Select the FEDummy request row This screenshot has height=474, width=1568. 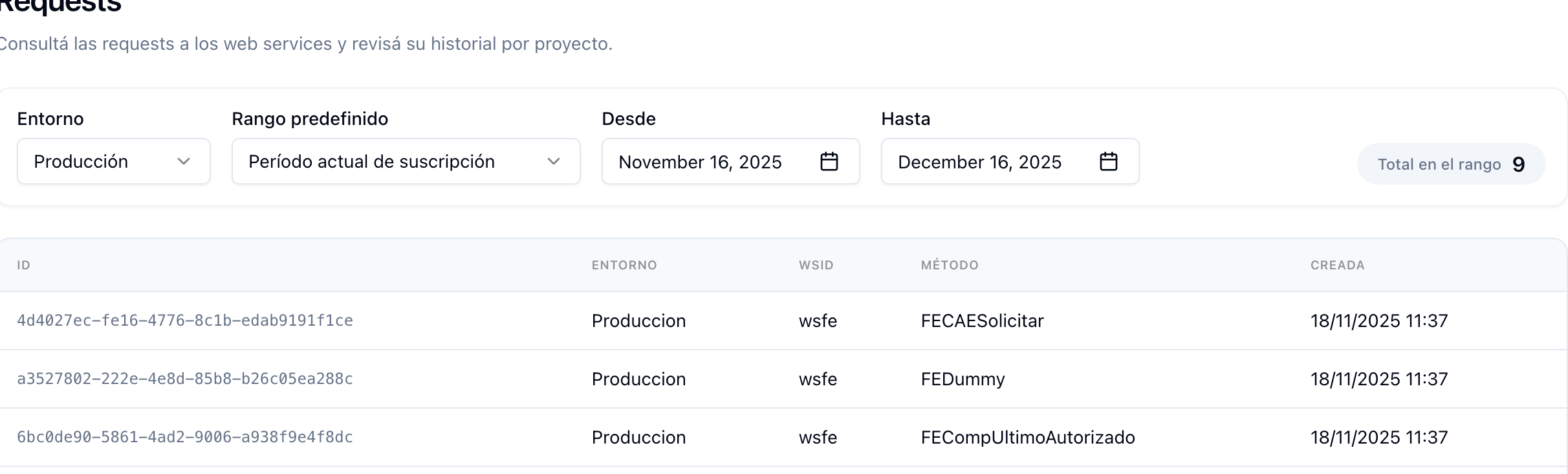[963, 379]
